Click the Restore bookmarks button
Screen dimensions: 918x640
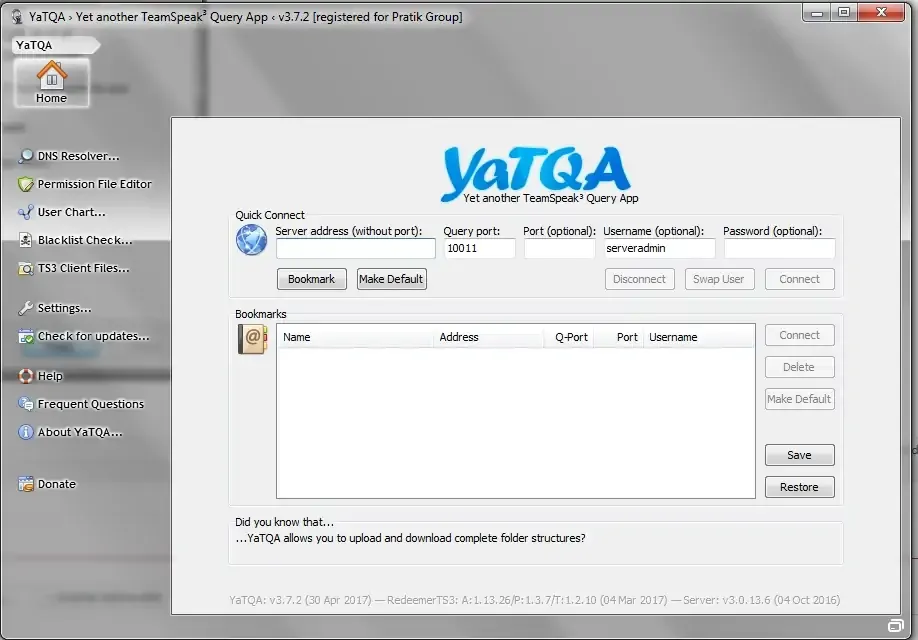tap(799, 487)
